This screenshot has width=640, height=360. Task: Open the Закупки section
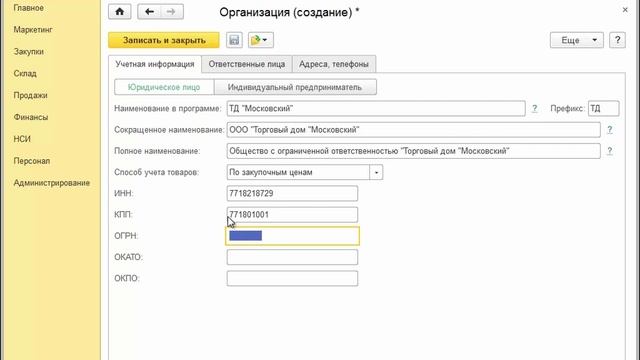(29, 52)
